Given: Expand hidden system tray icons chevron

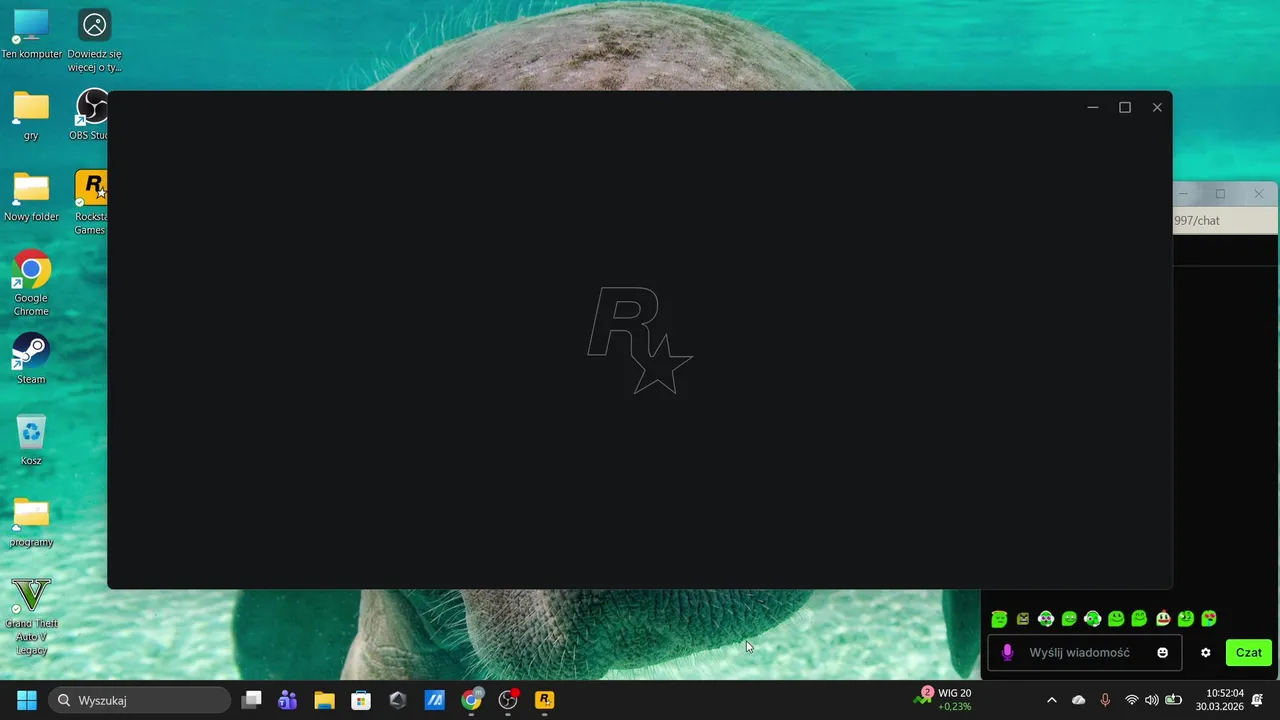Looking at the screenshot, I should pyautogui.click(x=1051, y=700).
